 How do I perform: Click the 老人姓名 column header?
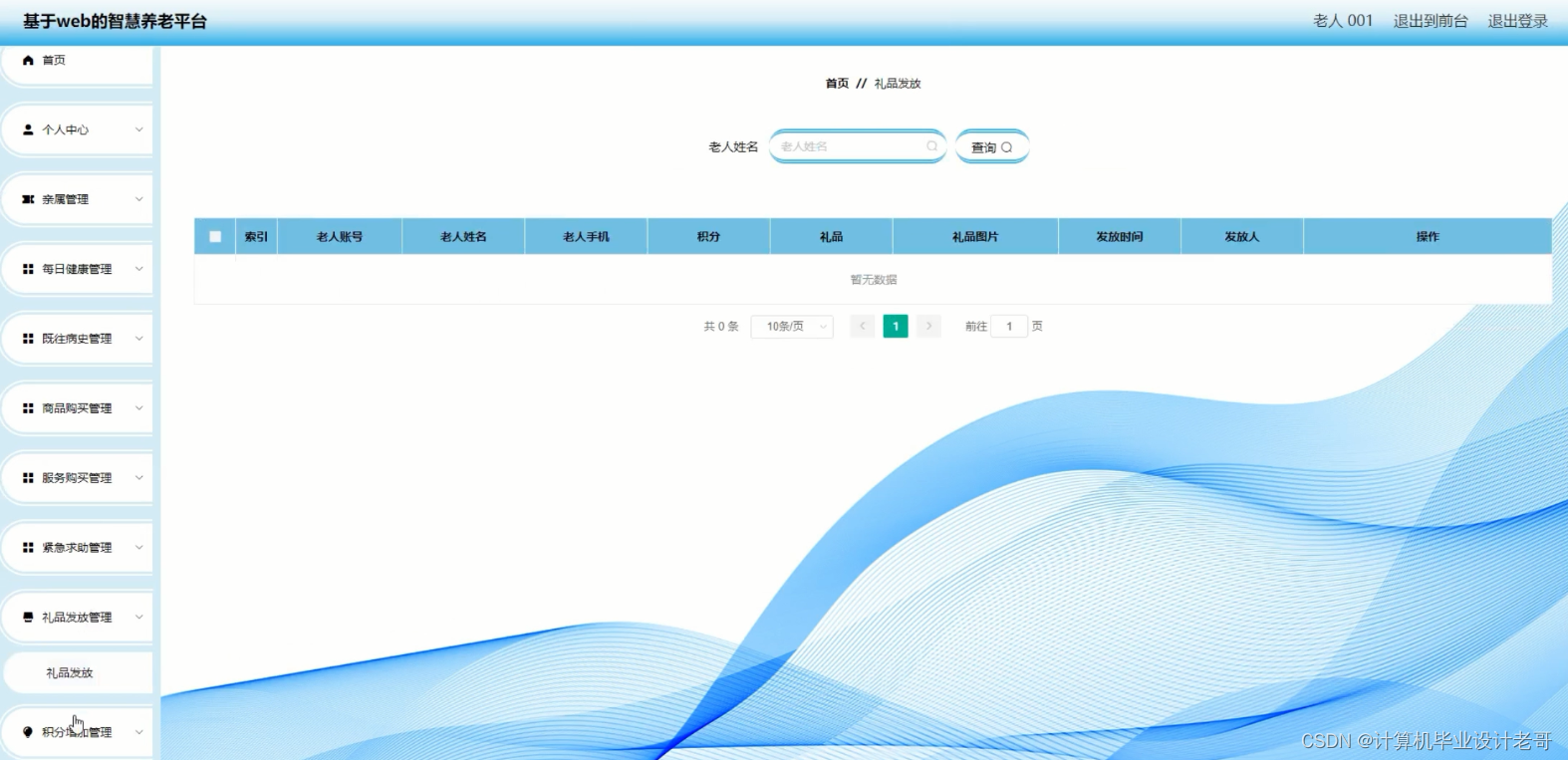pyautogui.click(x=463, y=236)
